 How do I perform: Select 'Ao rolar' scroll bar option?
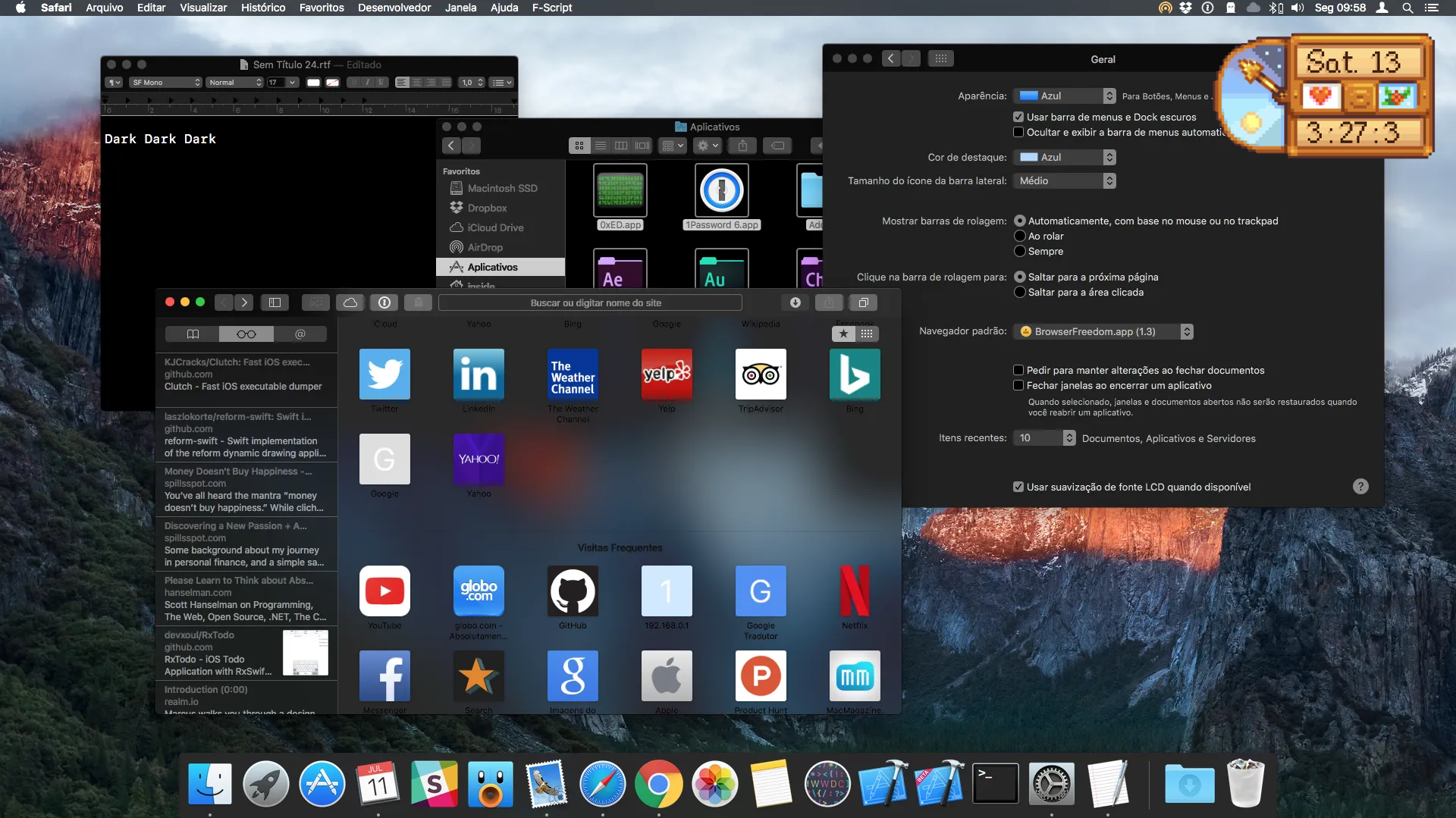pos(1020,236)
